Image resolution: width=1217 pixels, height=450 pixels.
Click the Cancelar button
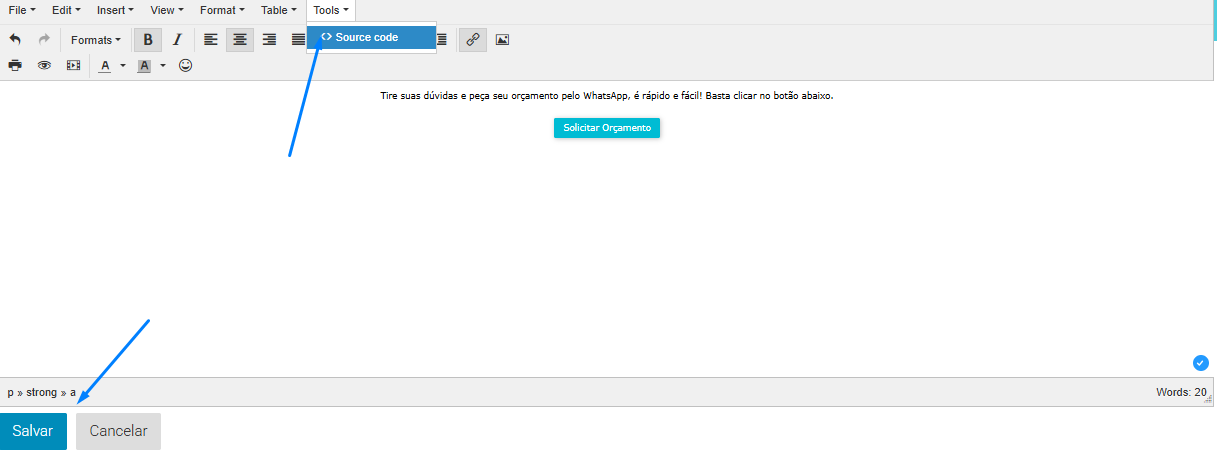tap(118, 431)
